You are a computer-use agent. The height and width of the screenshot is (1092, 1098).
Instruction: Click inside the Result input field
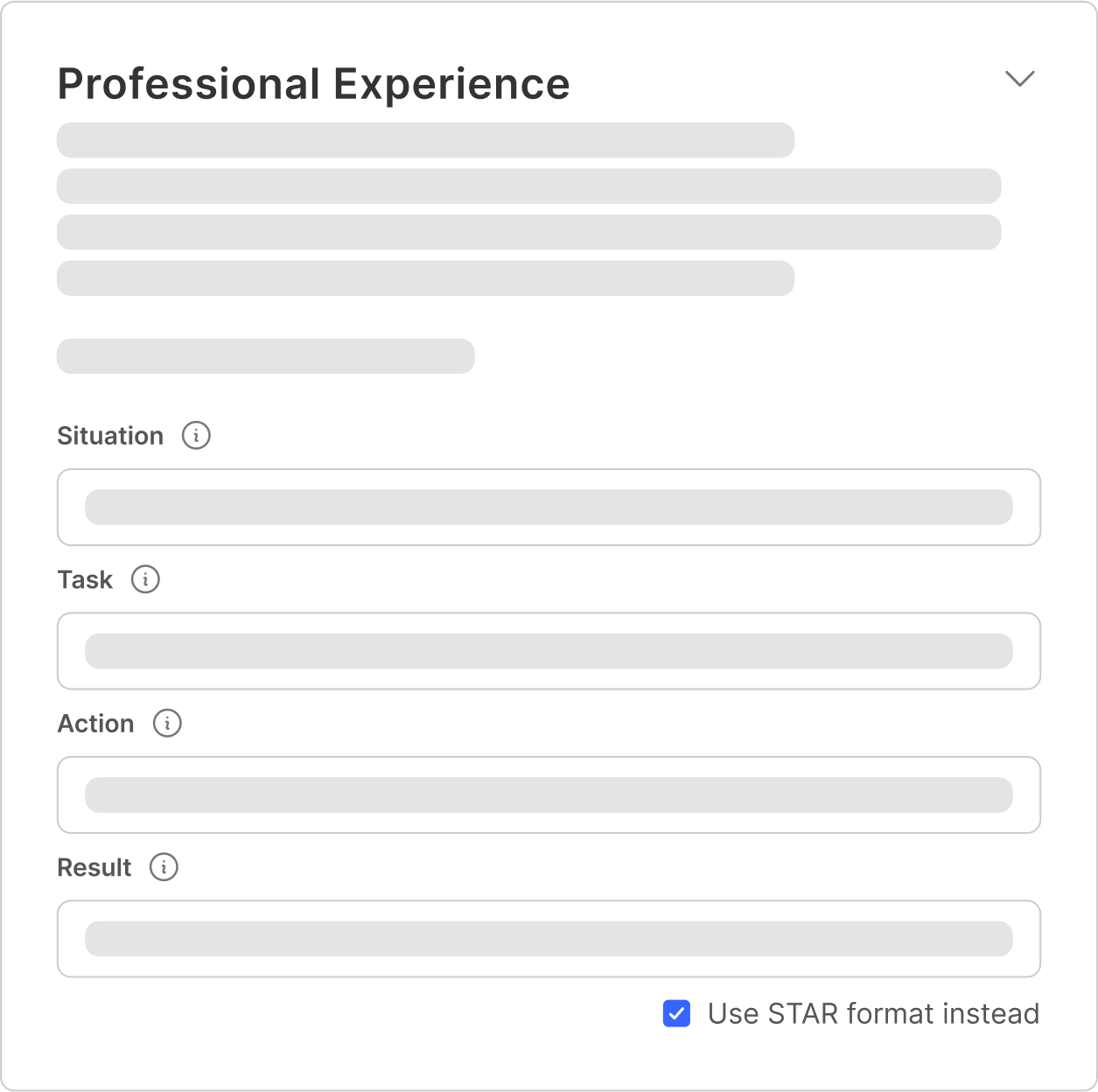(549, 939)
